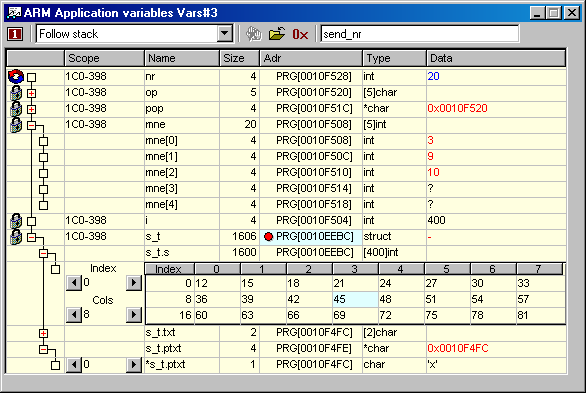The image size is (586, 393).
Task: Click the red '1' window number icon
Action: click(15, 34)
